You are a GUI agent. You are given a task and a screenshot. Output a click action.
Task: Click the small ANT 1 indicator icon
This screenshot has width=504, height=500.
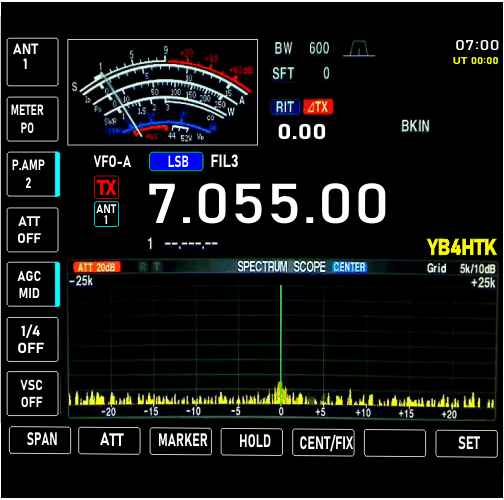[106, 214]
